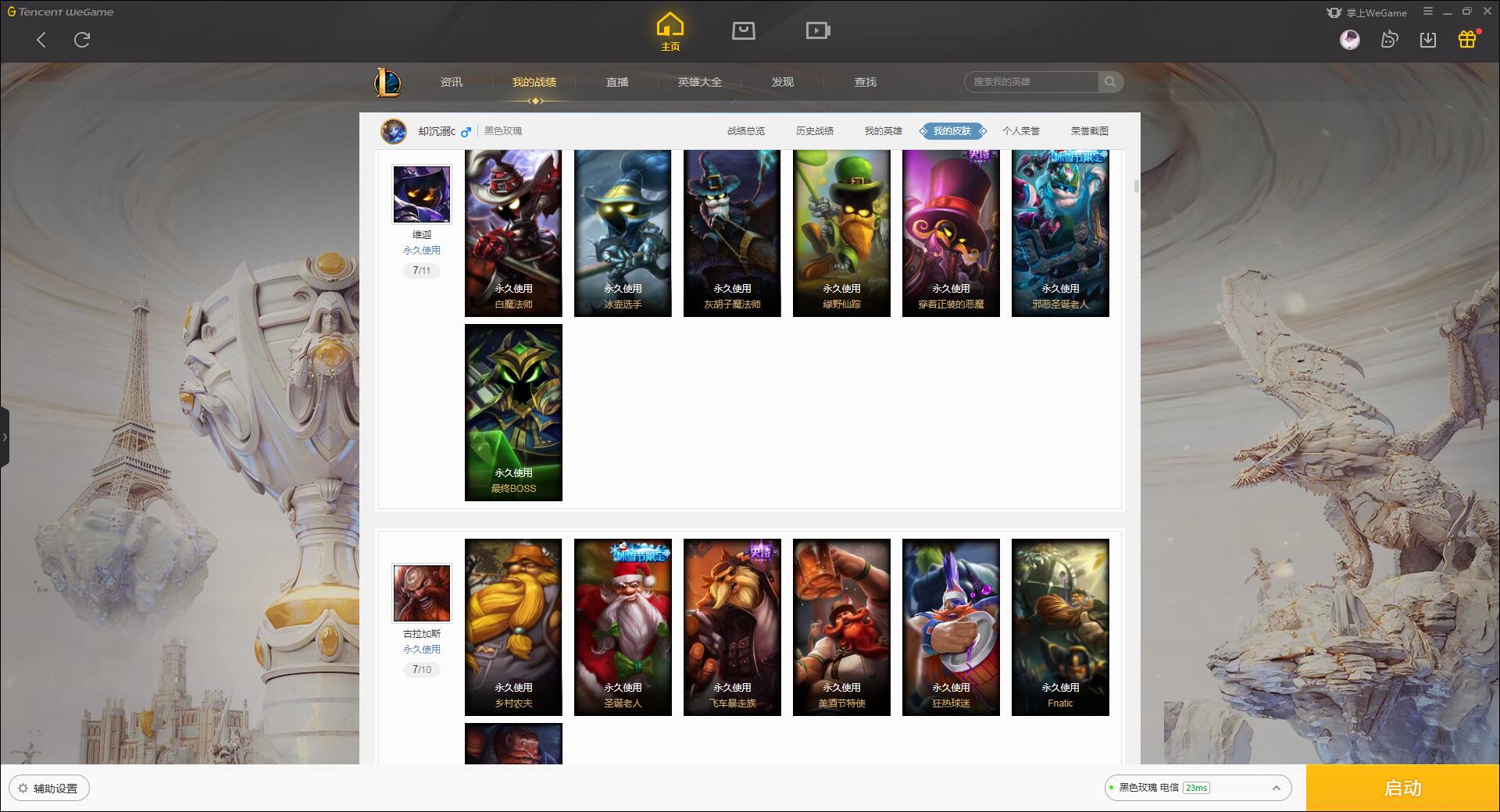The width and height of the screenshot is (1500, 812).
Task: Open 历史战绩 sub-tab
Action: coord(815,131)
